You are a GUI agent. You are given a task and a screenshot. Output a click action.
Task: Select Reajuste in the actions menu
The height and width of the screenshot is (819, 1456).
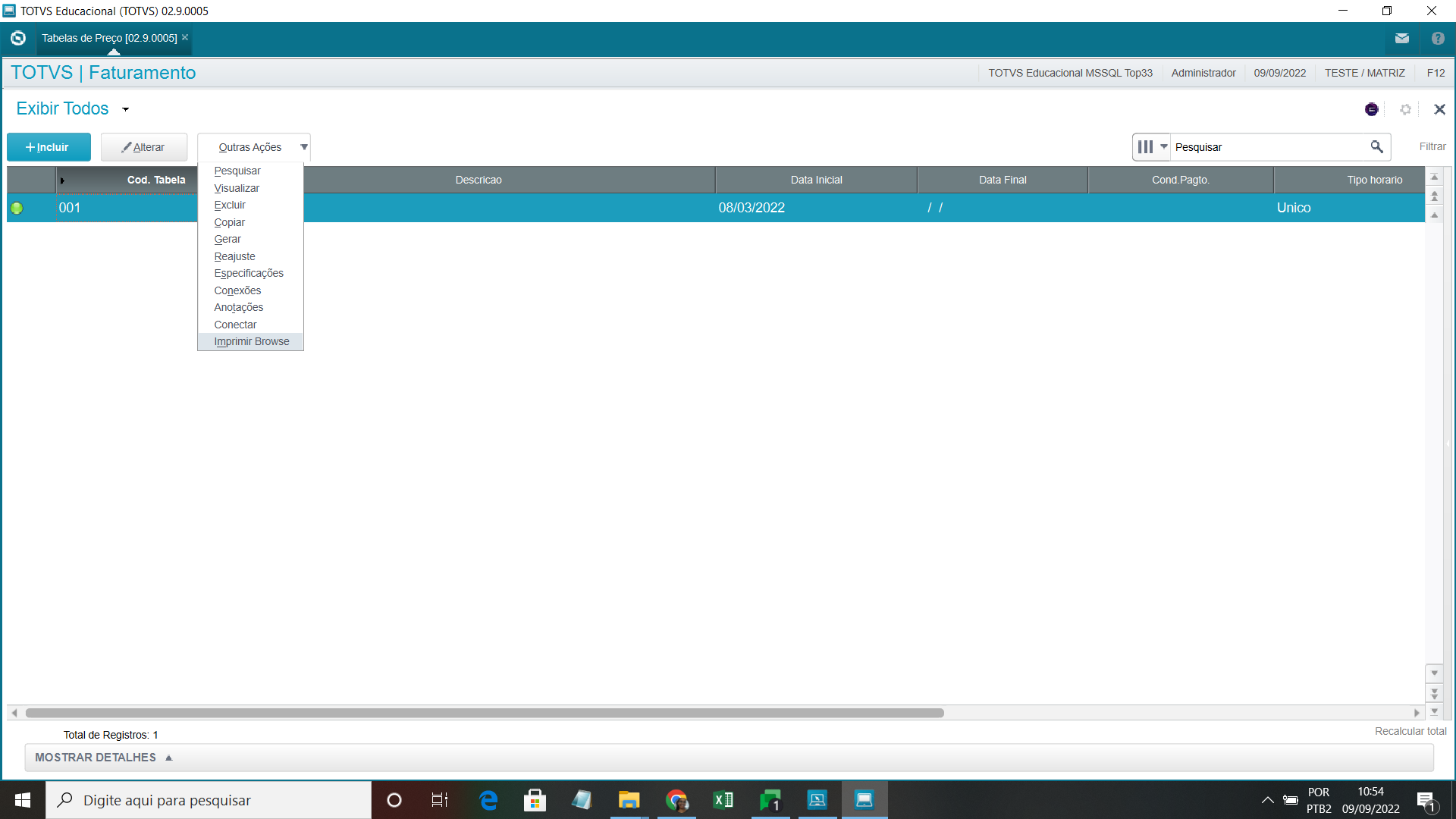[235, 256]
